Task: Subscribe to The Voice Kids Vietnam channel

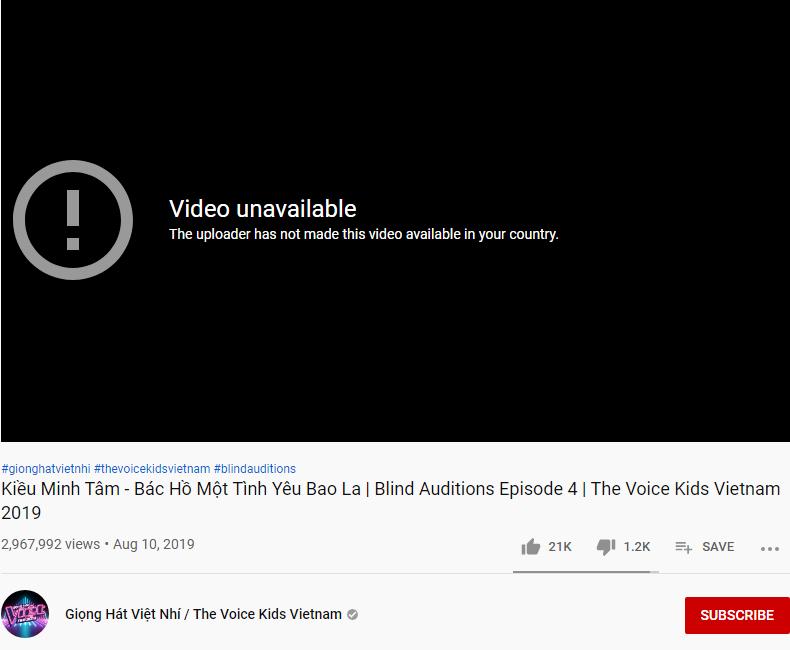Action: pyautogui.click(x=737, y=615)
